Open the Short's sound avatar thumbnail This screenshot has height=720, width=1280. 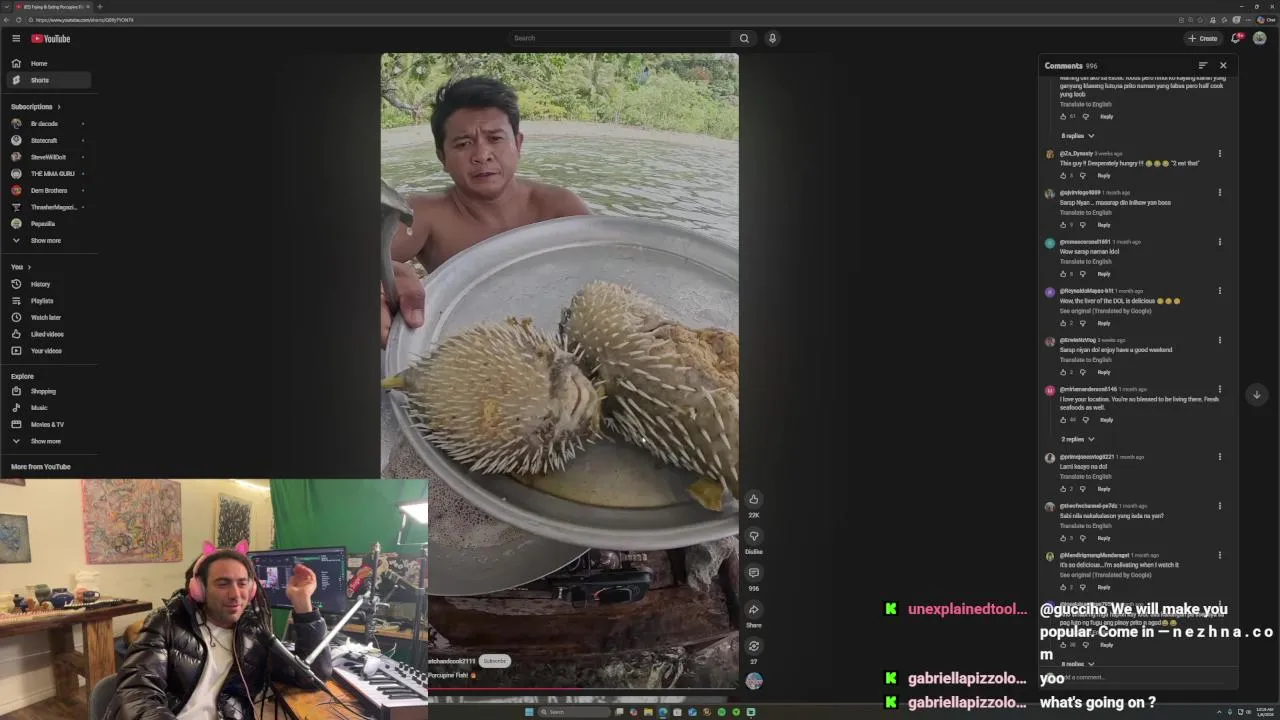(754, 681)
